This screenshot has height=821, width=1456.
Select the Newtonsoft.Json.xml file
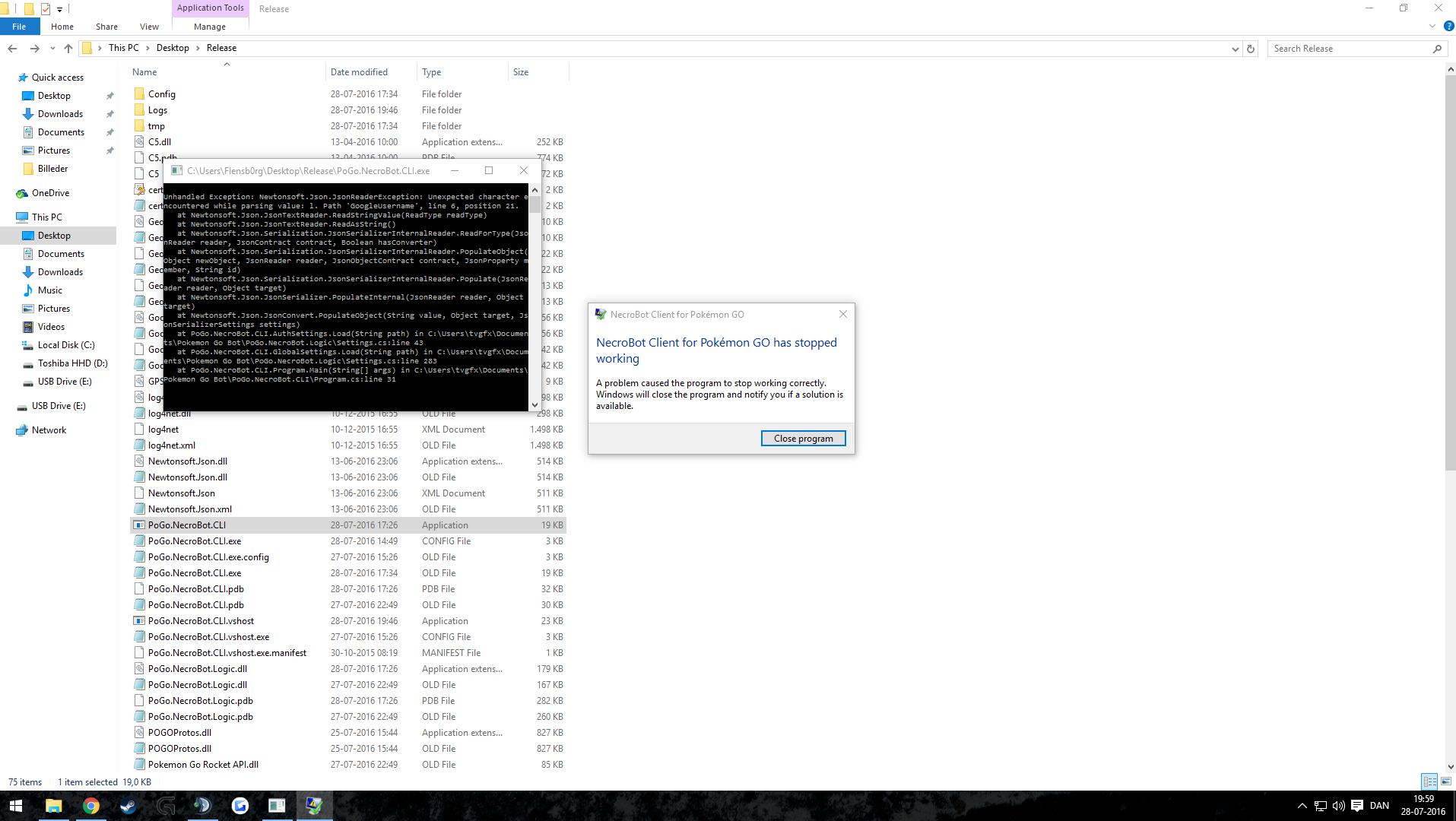190,509
